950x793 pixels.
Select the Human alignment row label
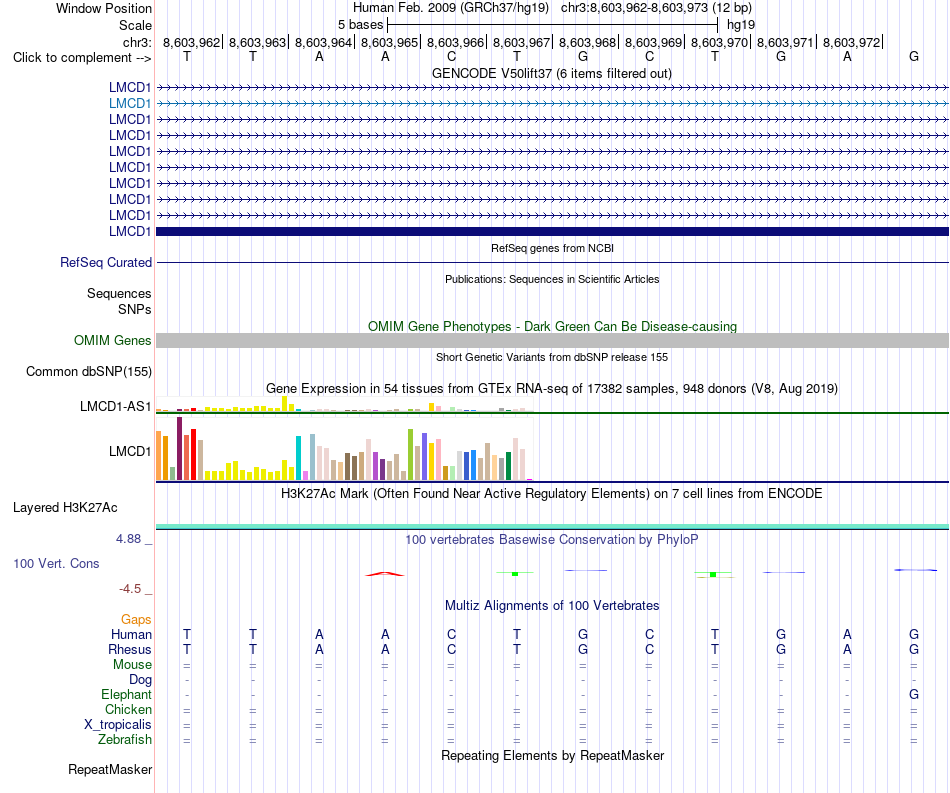click(131, 634)
